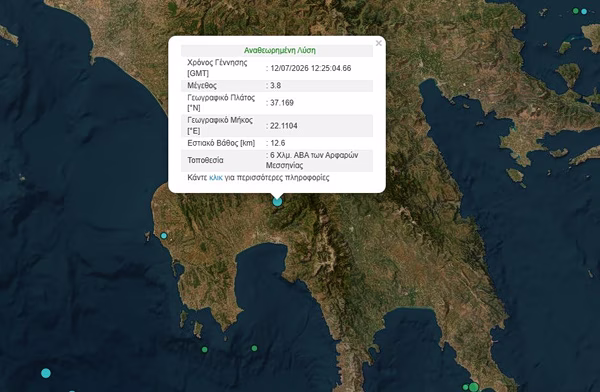Follow the 'κλικ' link for more information
Viewport: 600px width, 392px height.
click(215, 178)
